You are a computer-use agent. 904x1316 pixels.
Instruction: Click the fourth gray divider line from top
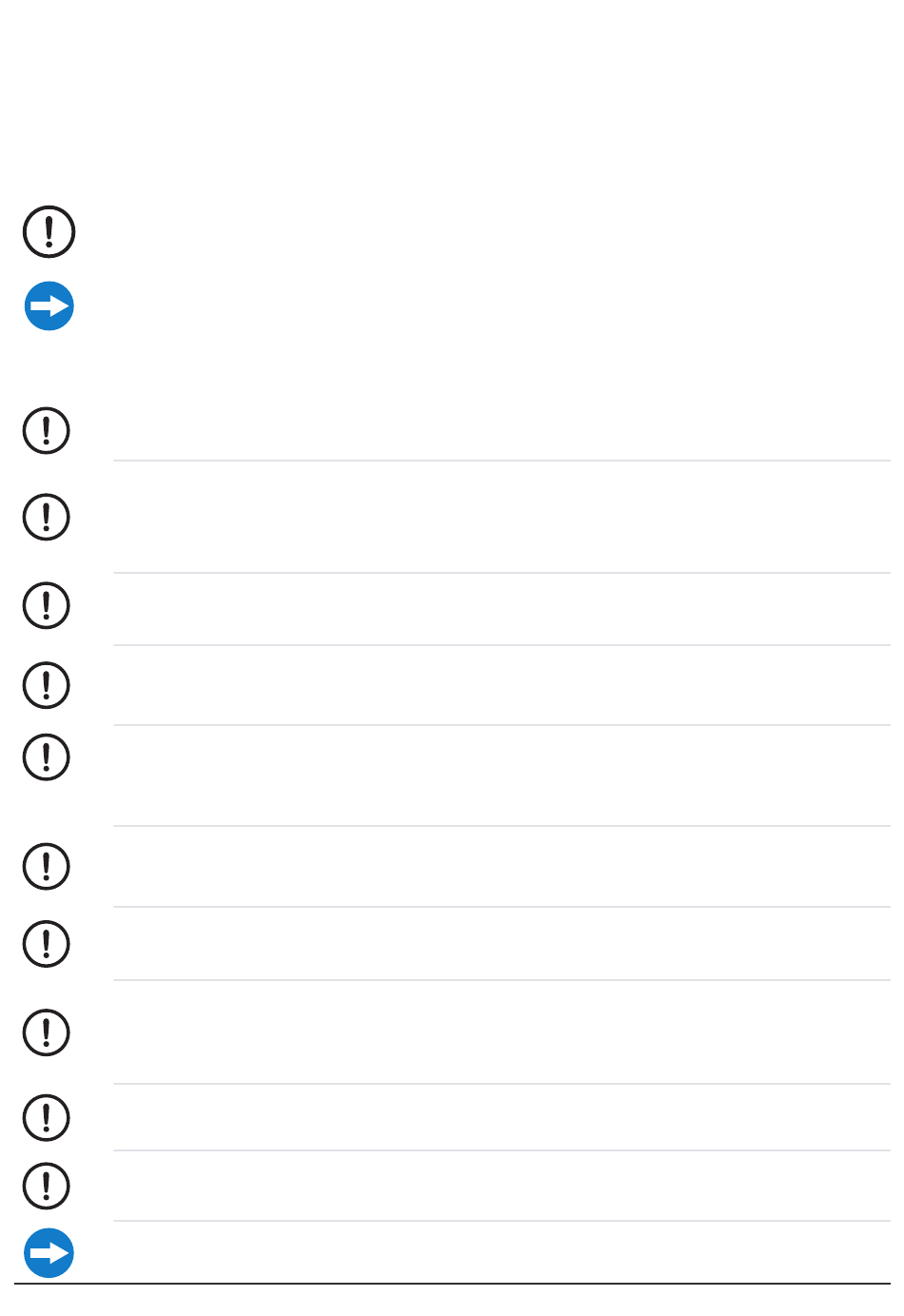click(501, 725)
